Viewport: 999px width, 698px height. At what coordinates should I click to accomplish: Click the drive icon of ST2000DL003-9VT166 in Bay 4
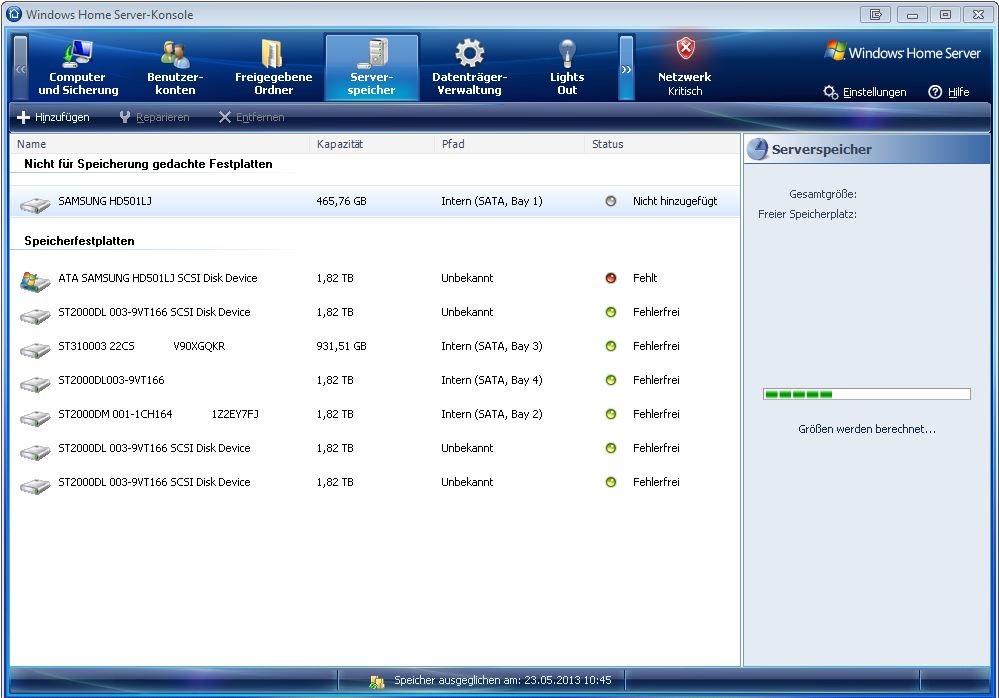[x=35, y=383]
